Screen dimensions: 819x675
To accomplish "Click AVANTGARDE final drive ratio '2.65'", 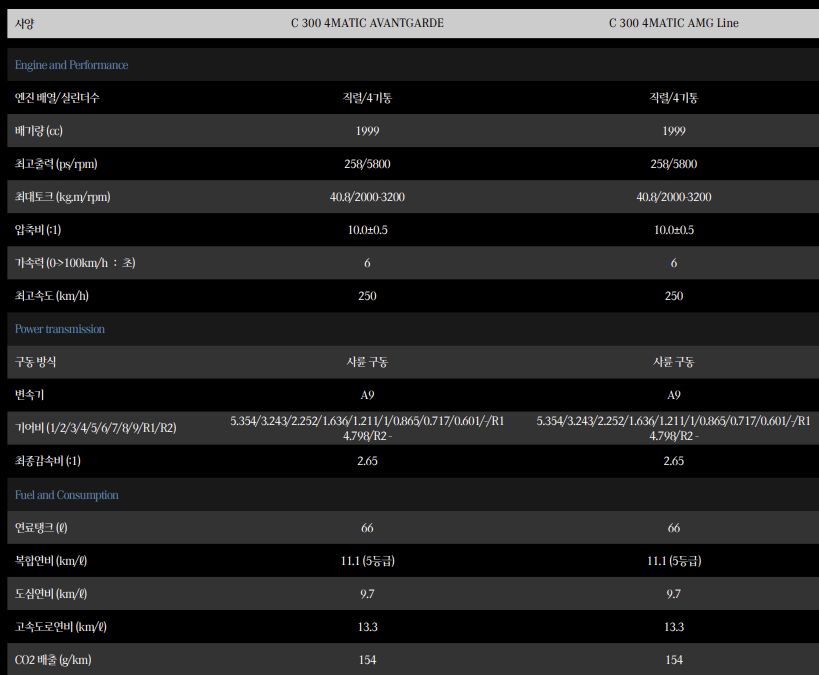I will (x=367, y=461).
